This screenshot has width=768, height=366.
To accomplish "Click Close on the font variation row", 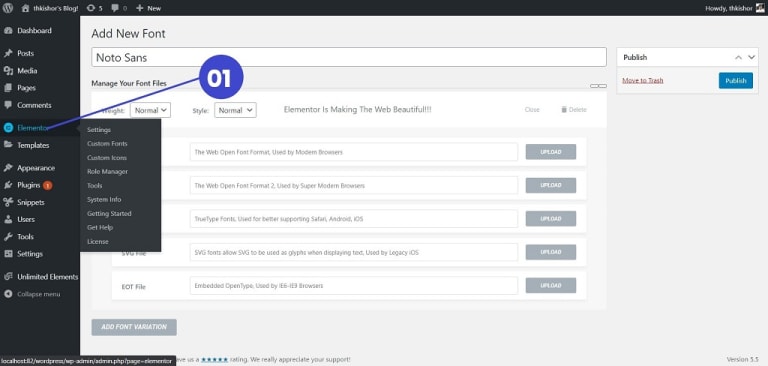I will coord(532,109).
